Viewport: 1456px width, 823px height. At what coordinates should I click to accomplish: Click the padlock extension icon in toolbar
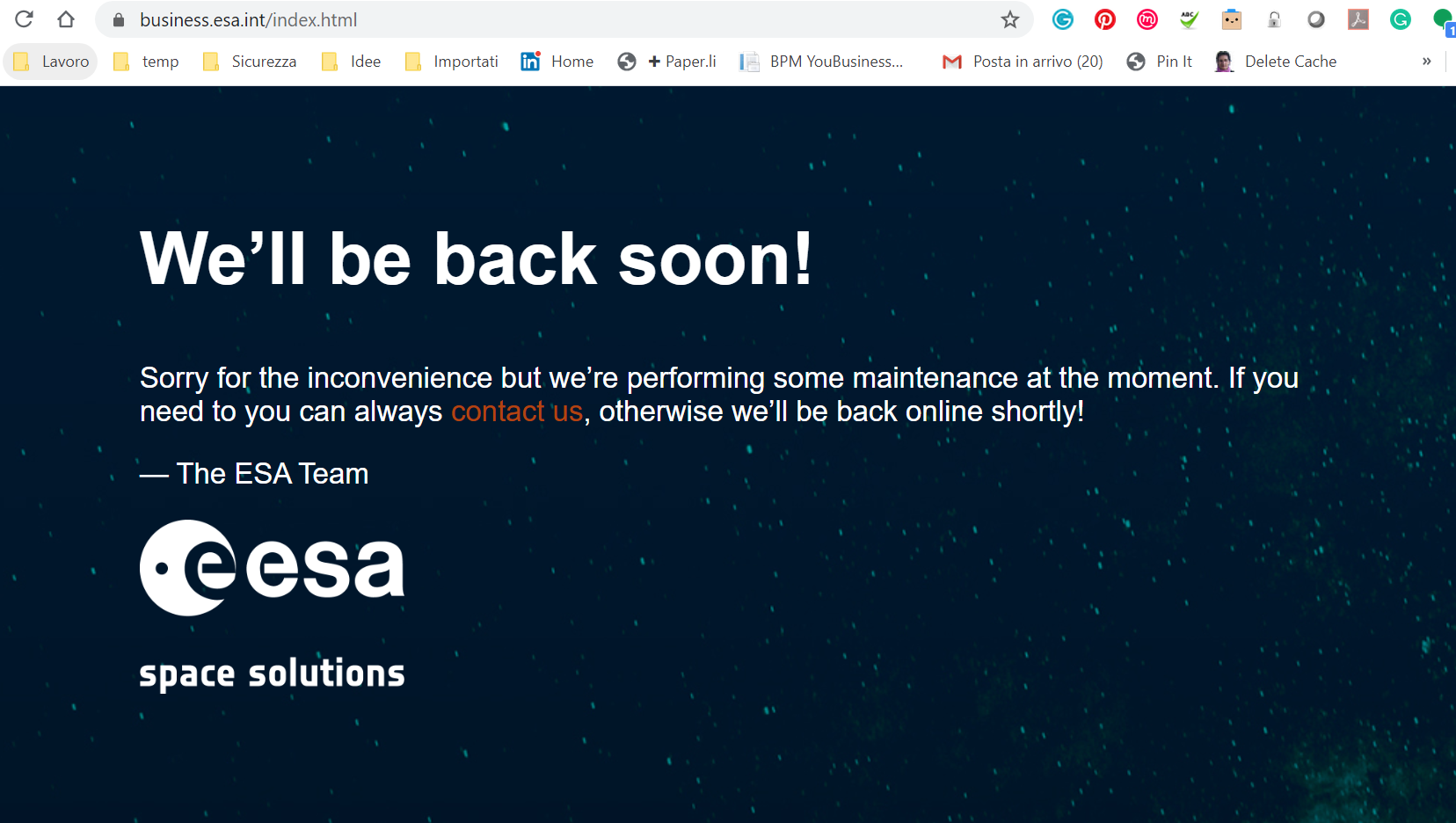[1273, 19]
